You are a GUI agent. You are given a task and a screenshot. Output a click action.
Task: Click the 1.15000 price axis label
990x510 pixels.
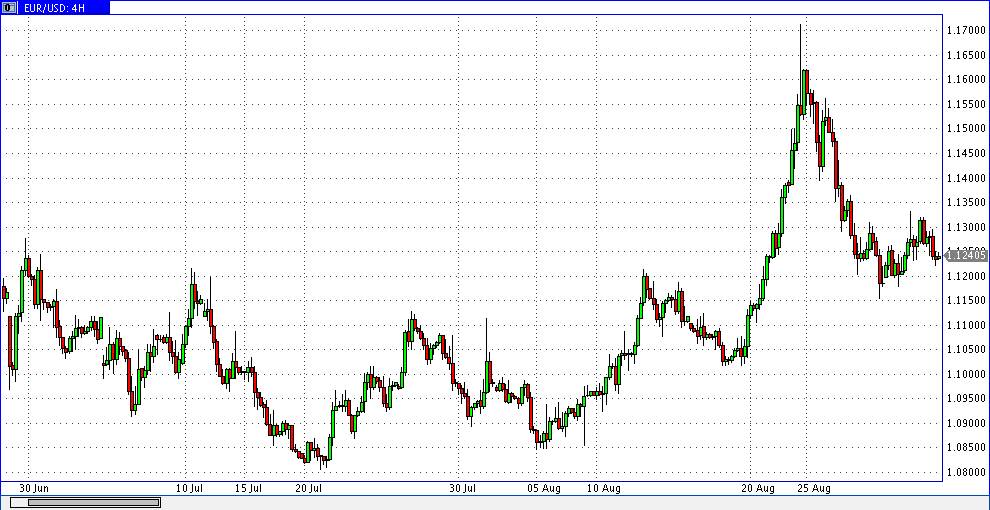point(966,129)
